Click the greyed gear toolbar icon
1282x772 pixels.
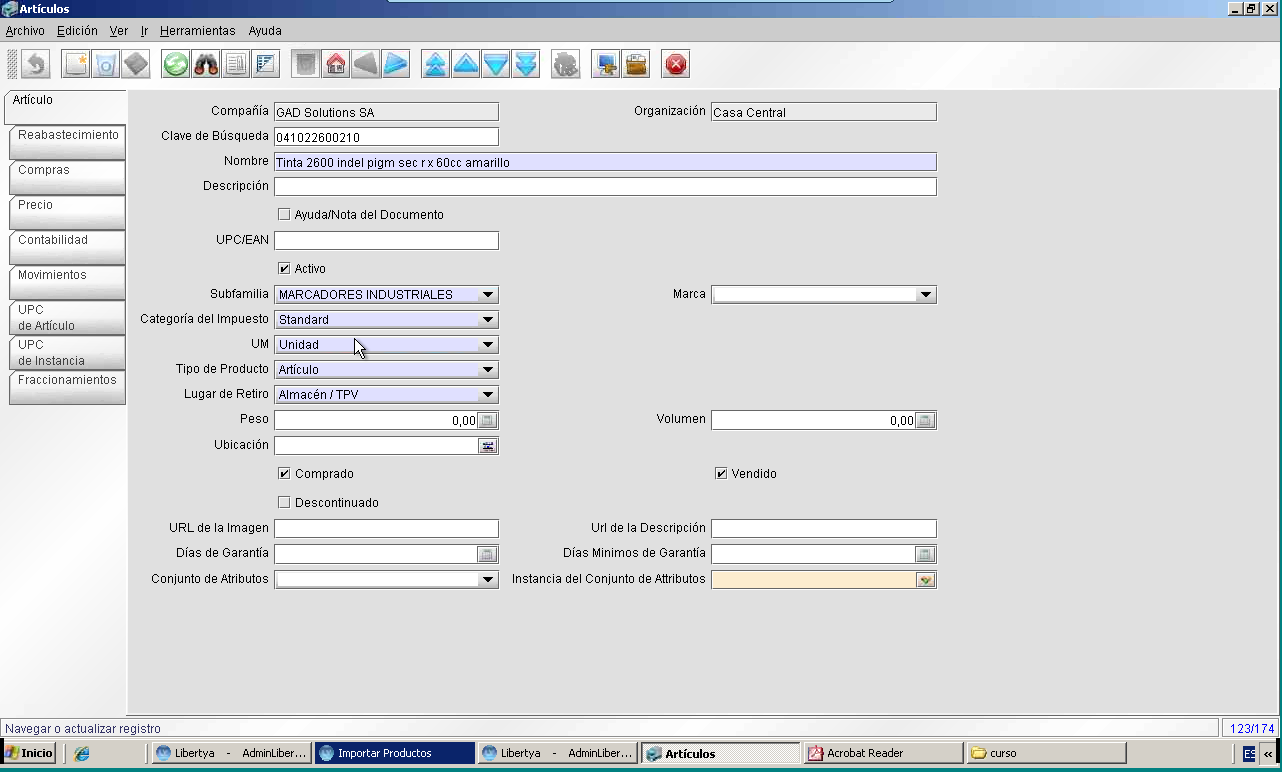pyautogui.click(x=566, y=65)
